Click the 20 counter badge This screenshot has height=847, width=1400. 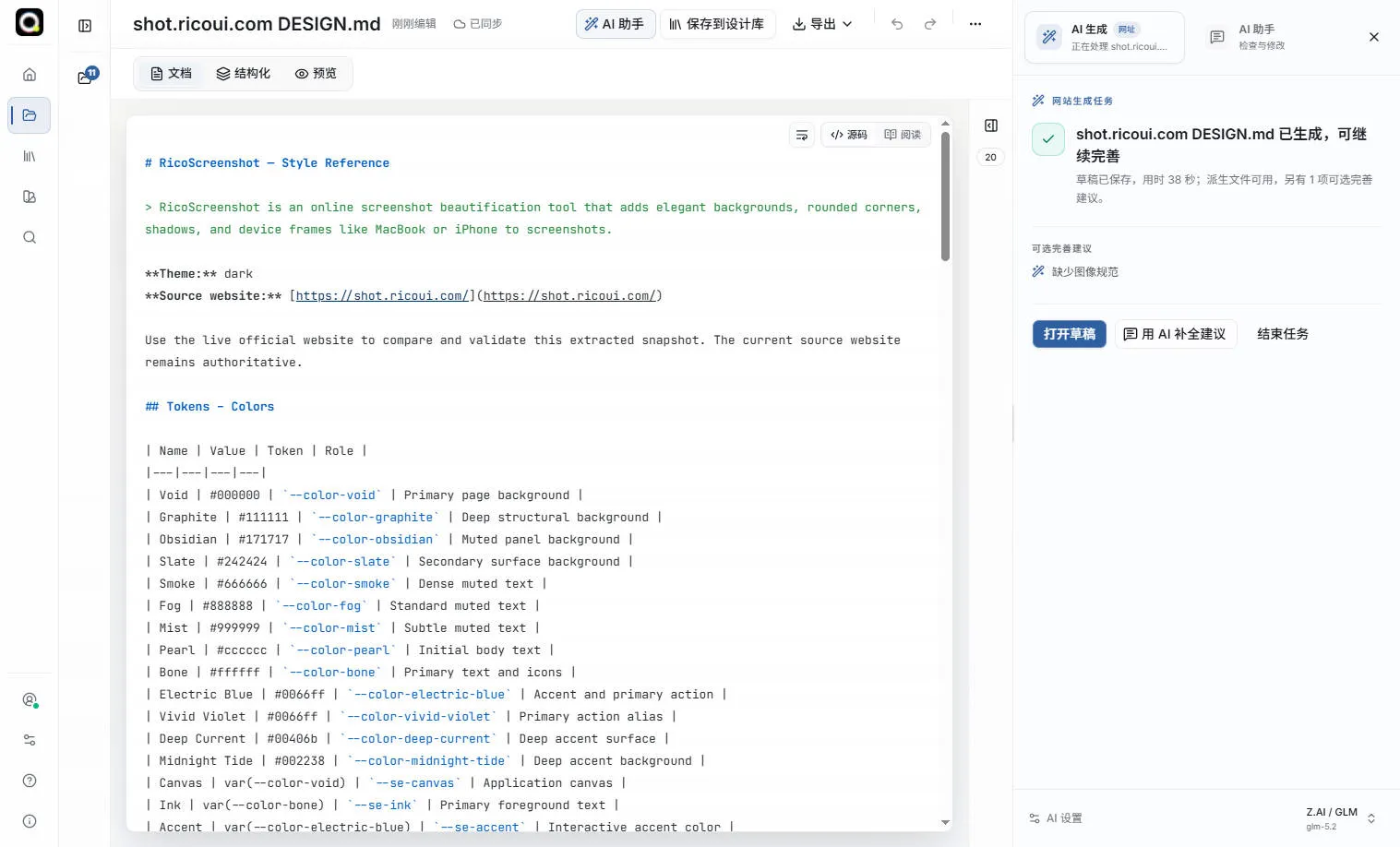[x=991, y=157]
